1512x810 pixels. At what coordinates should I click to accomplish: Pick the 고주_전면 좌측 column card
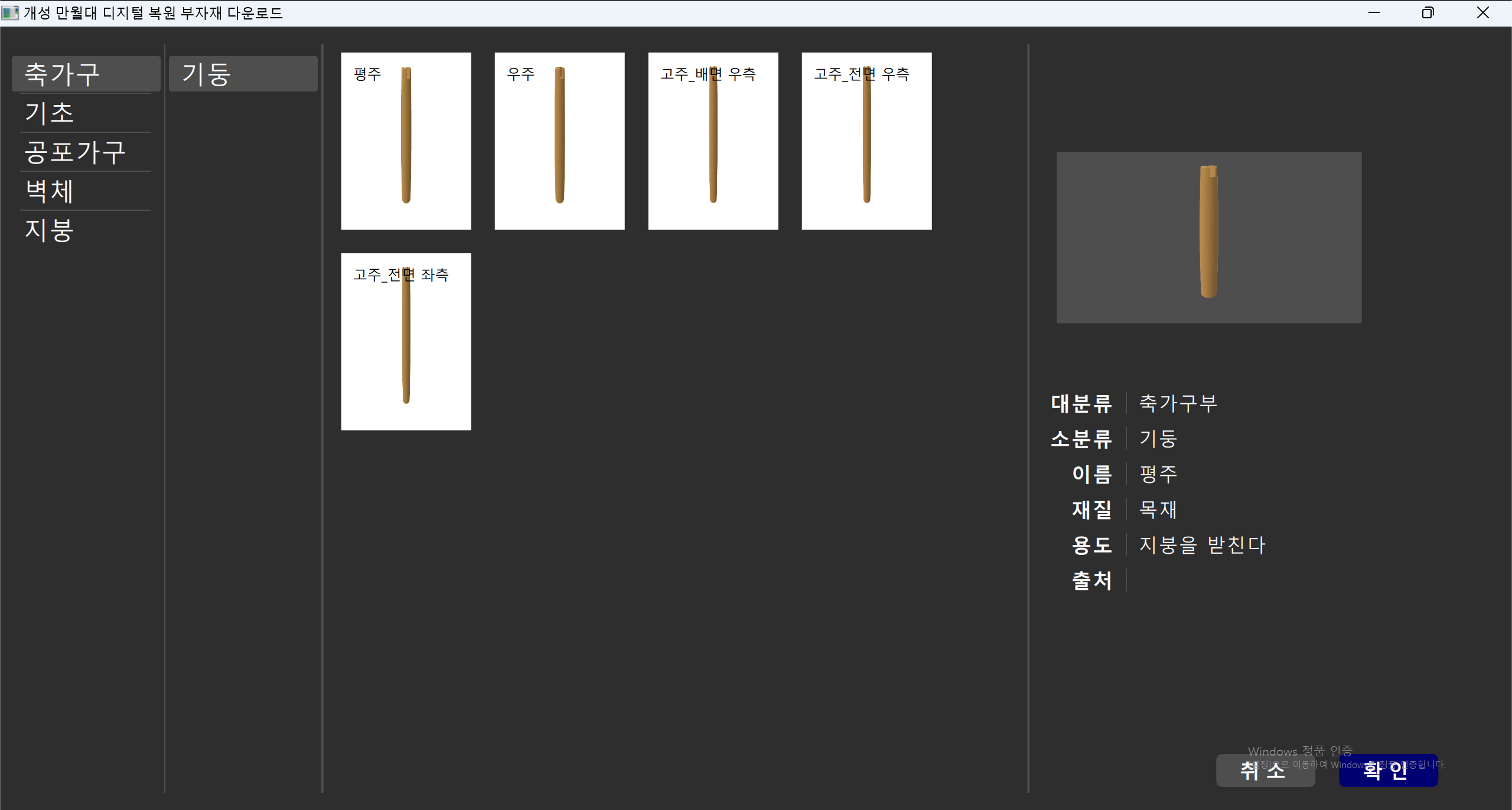pos(406,341)
